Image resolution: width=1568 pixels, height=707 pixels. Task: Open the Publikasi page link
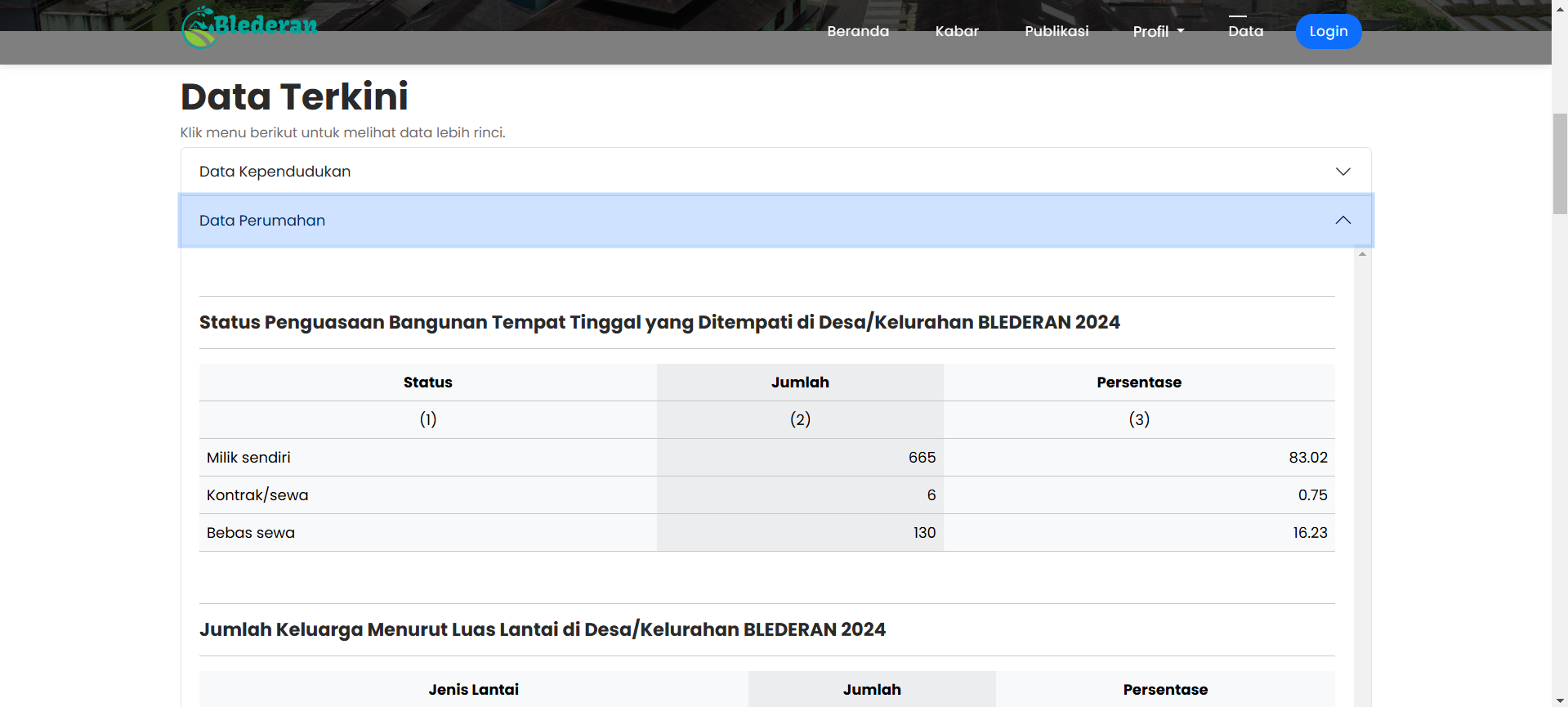(1056, 31)
